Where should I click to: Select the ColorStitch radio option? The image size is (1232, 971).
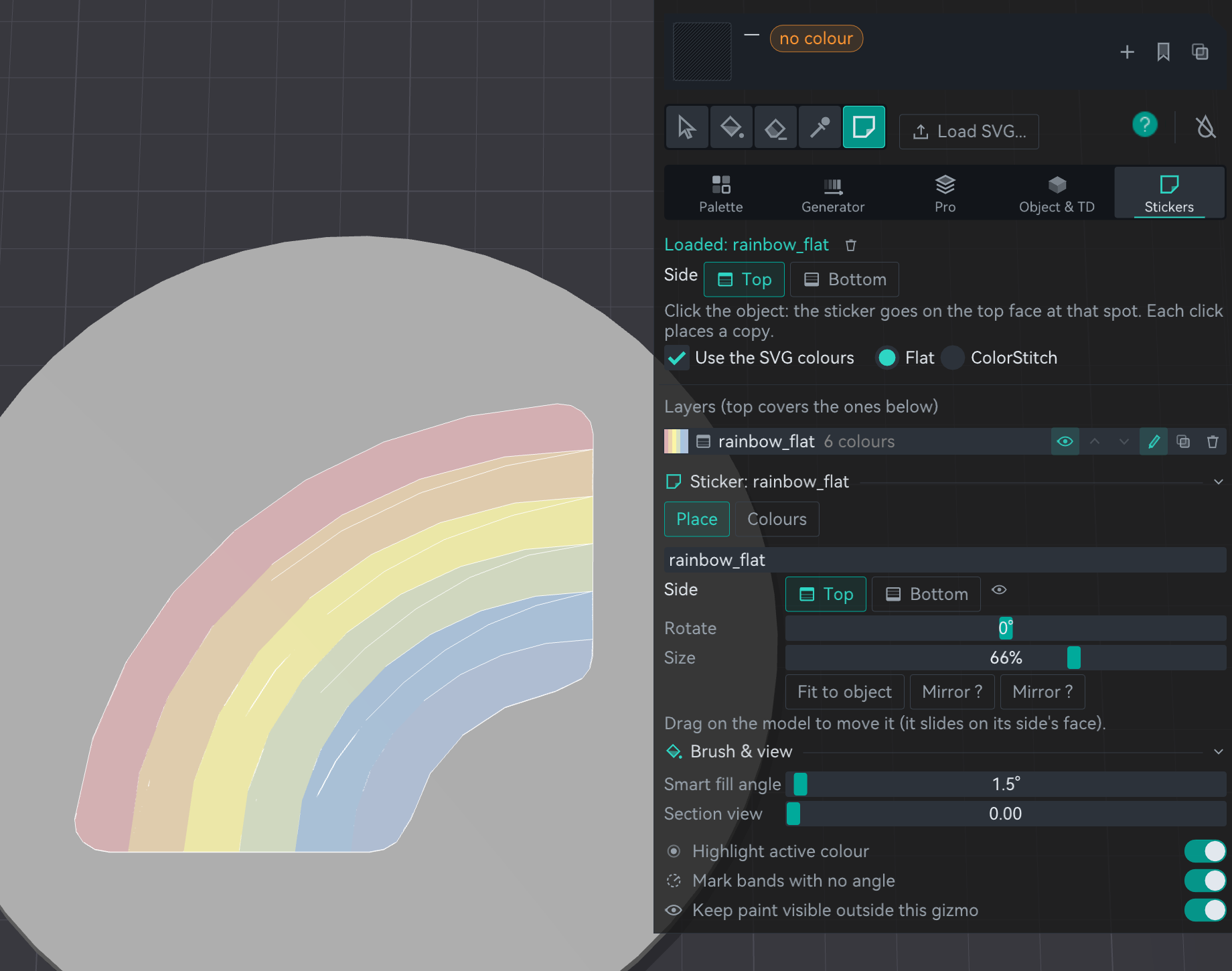952,358
